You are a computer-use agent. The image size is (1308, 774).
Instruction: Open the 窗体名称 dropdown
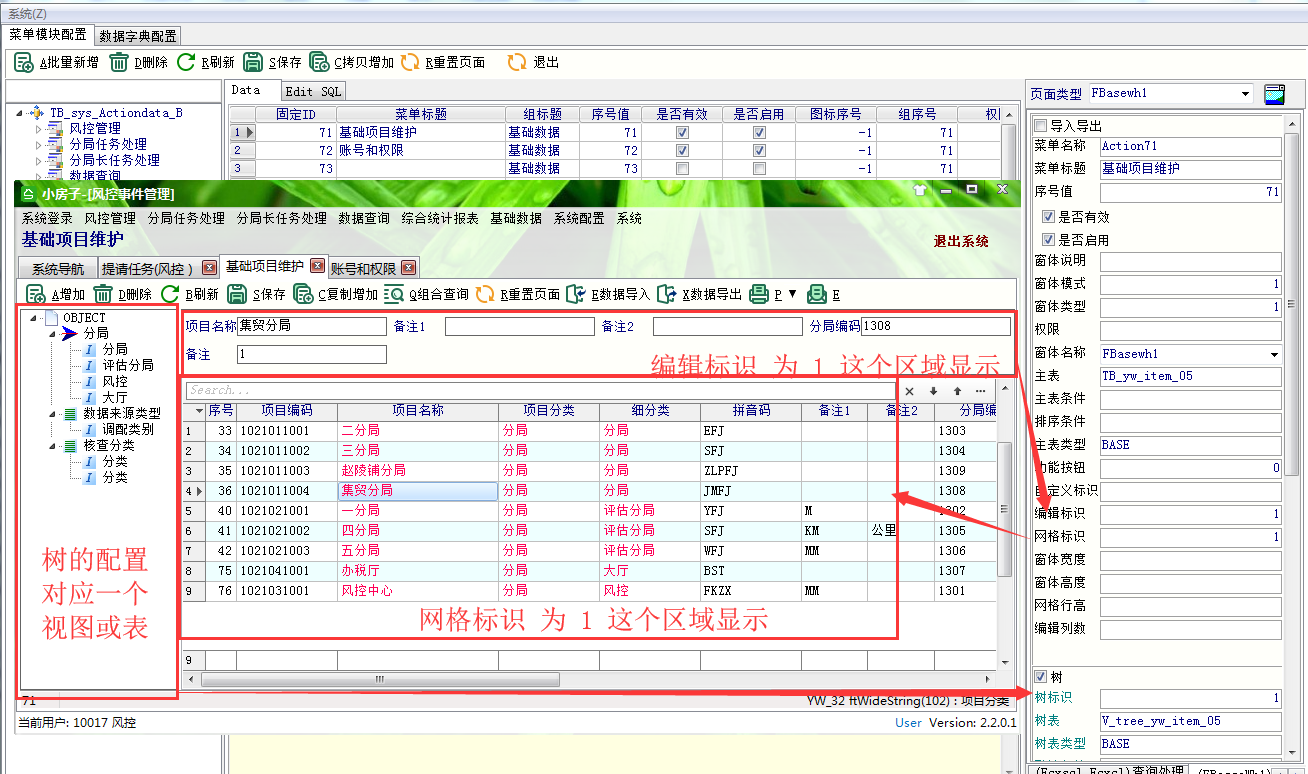click(x=1274, y=354)
